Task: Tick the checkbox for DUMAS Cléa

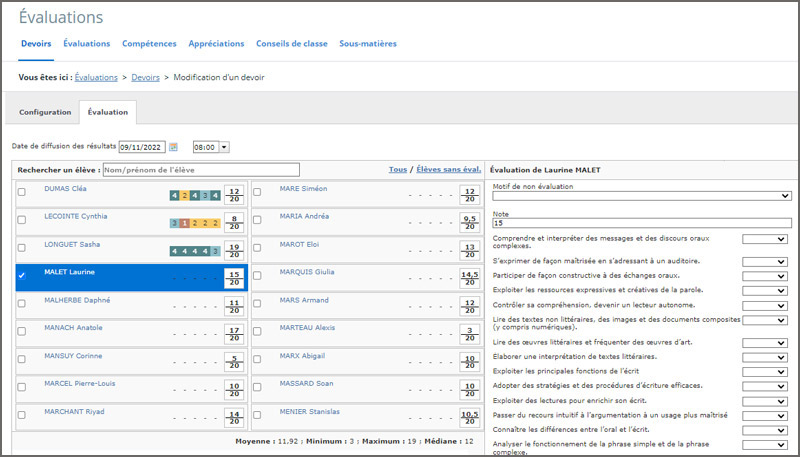Action: pos(22,192)
